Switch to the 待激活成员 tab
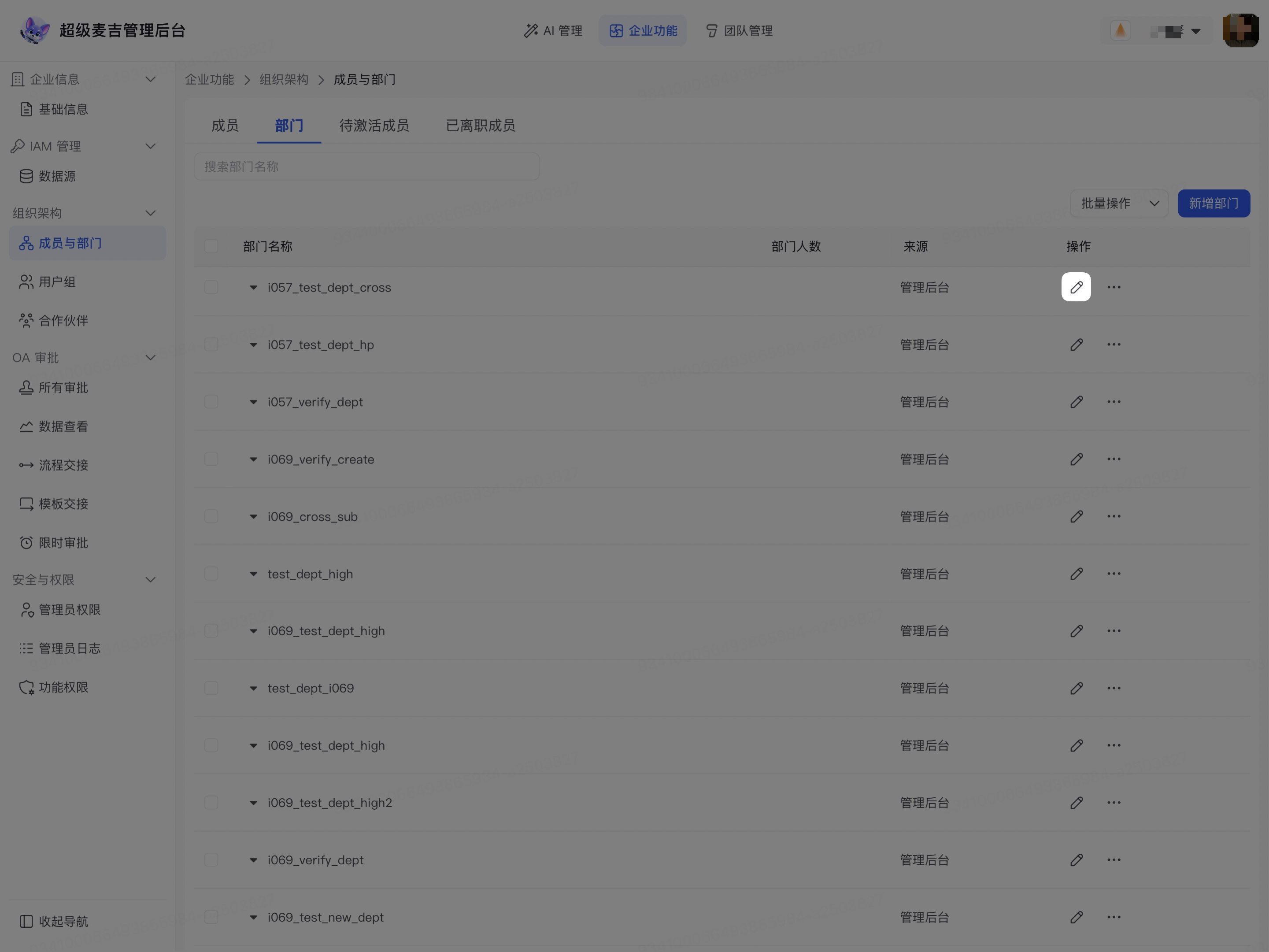Image resolution: width=1269 pixels, height=952 pixels. pyautogui.click(x=374, y=126)
